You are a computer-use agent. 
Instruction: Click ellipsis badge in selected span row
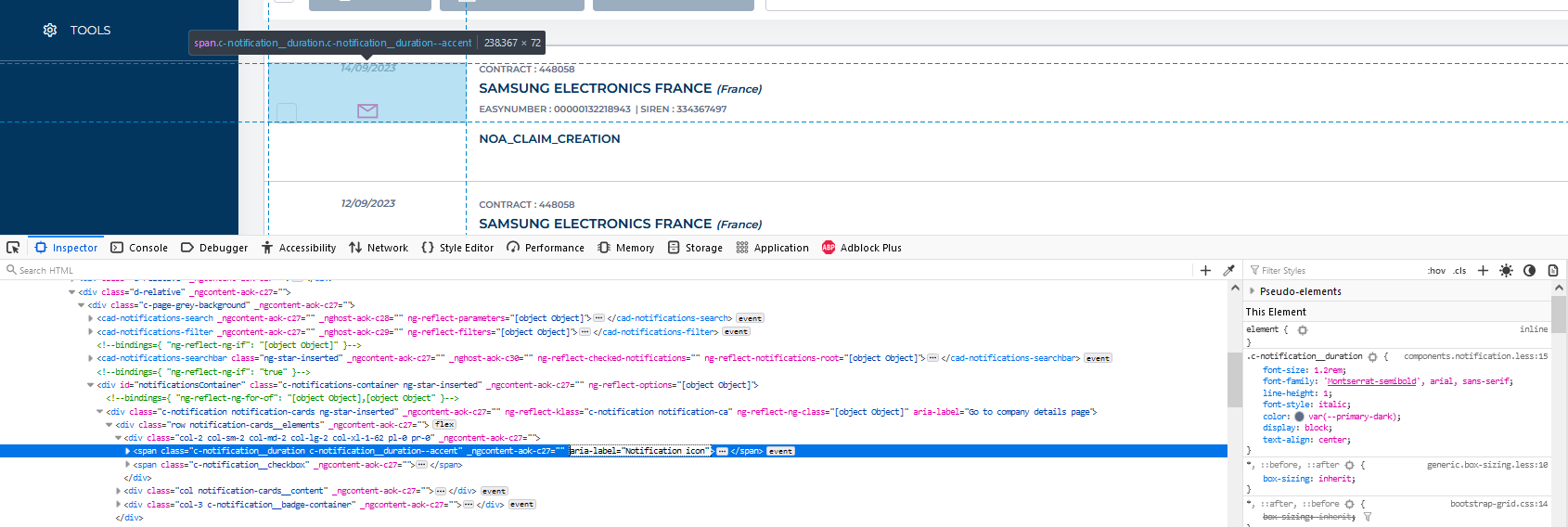pyautogui.click(x=722, y=451)
